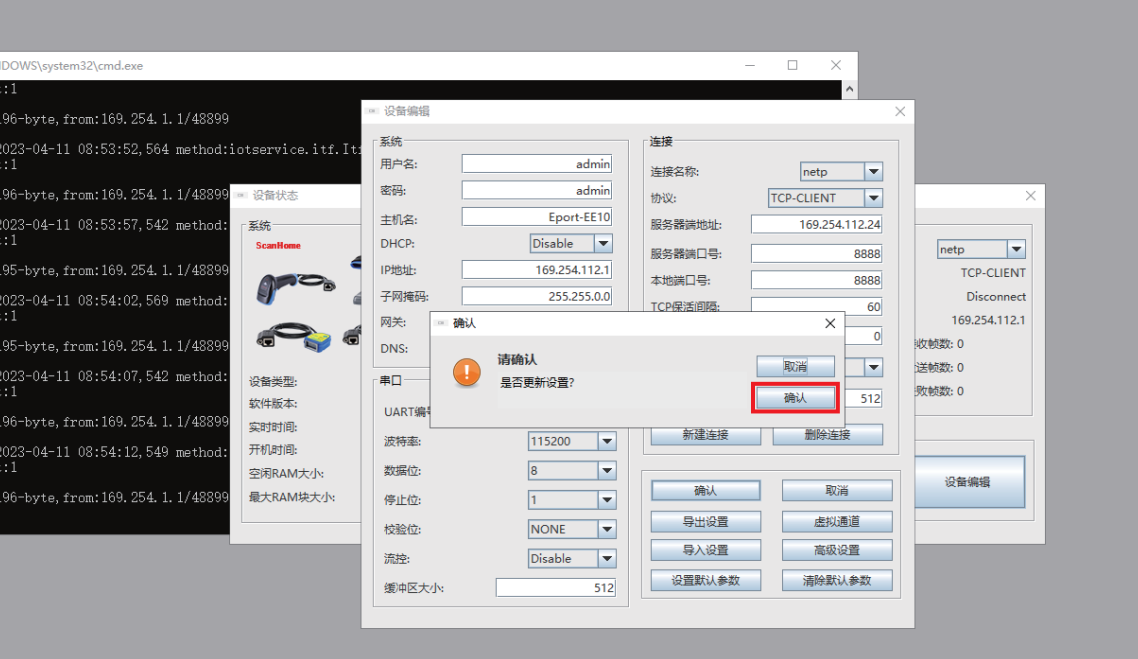
Task: Click the Disconnect status text in 设备状态
Action: [996, 296]
